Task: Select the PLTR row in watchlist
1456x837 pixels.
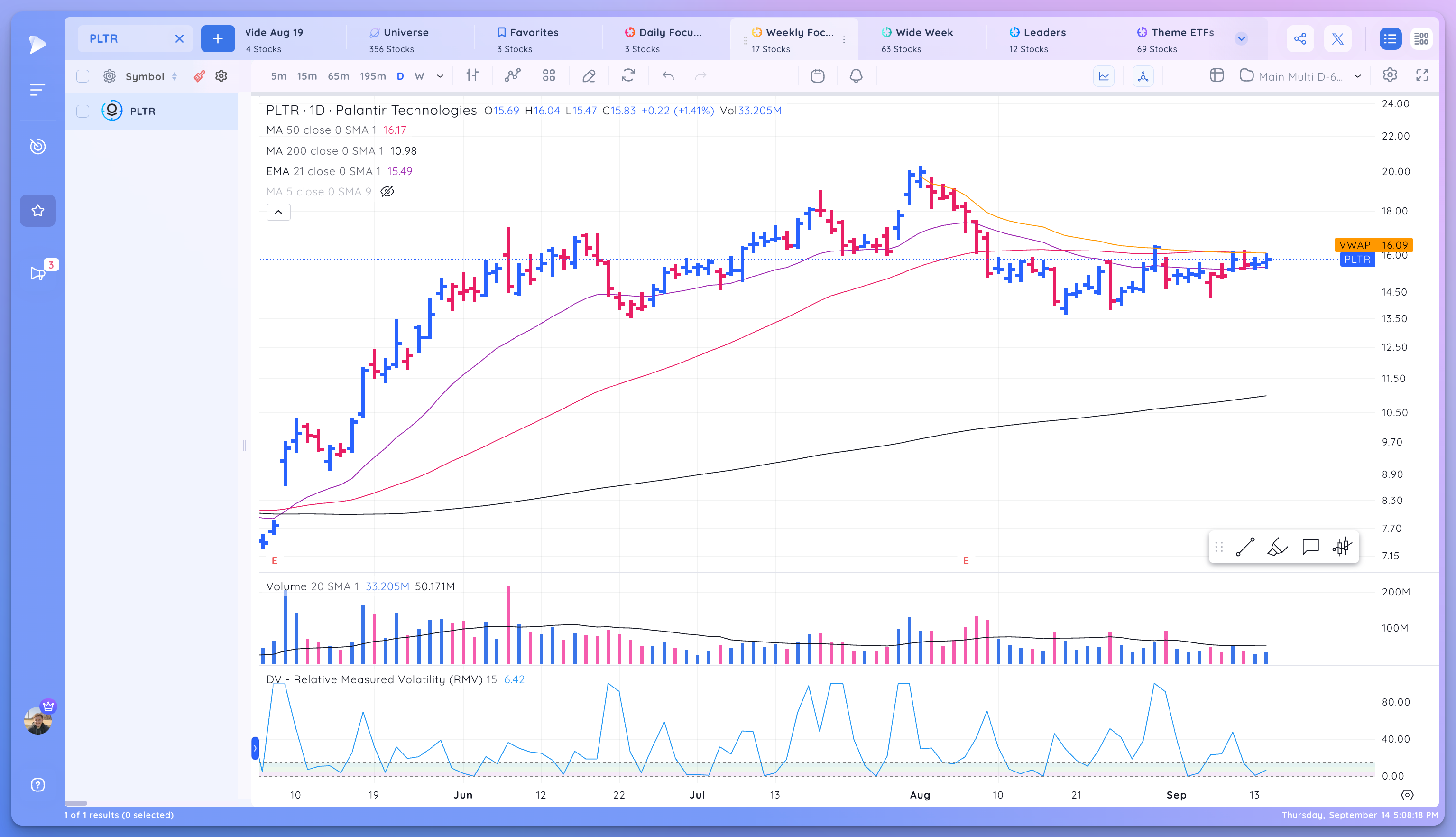Action: [151, 111]
